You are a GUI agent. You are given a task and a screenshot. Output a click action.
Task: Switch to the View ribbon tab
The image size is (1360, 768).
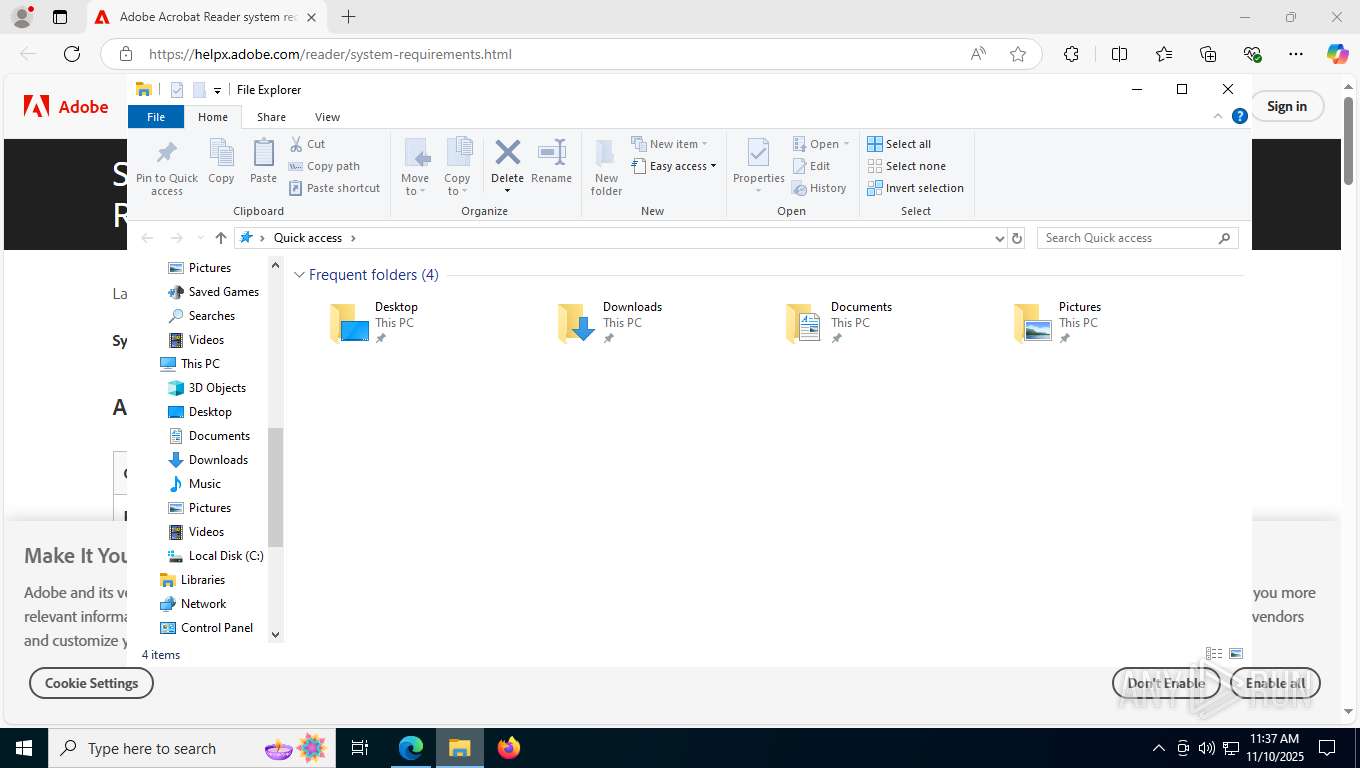tap(327, 117)
